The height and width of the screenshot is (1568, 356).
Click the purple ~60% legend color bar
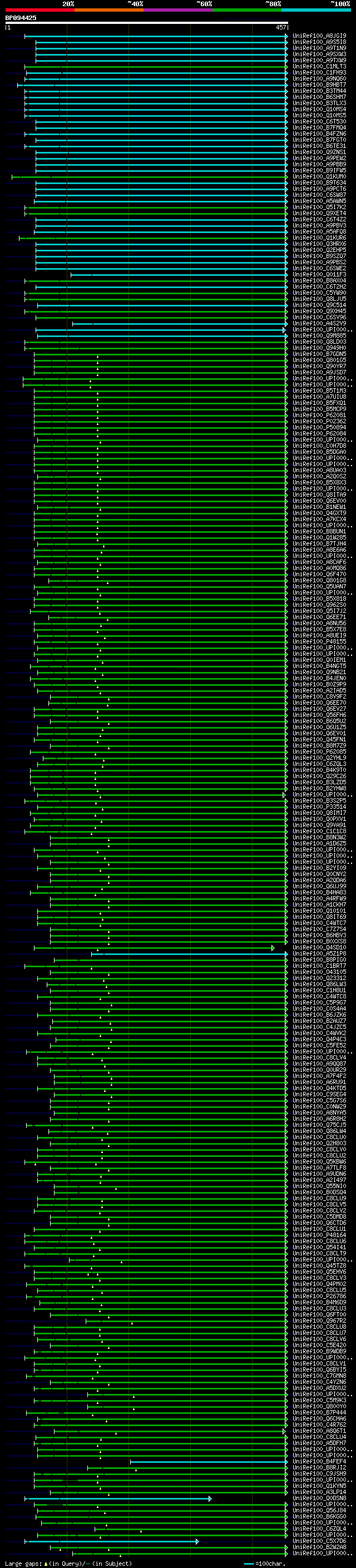(x=177, y=10)
